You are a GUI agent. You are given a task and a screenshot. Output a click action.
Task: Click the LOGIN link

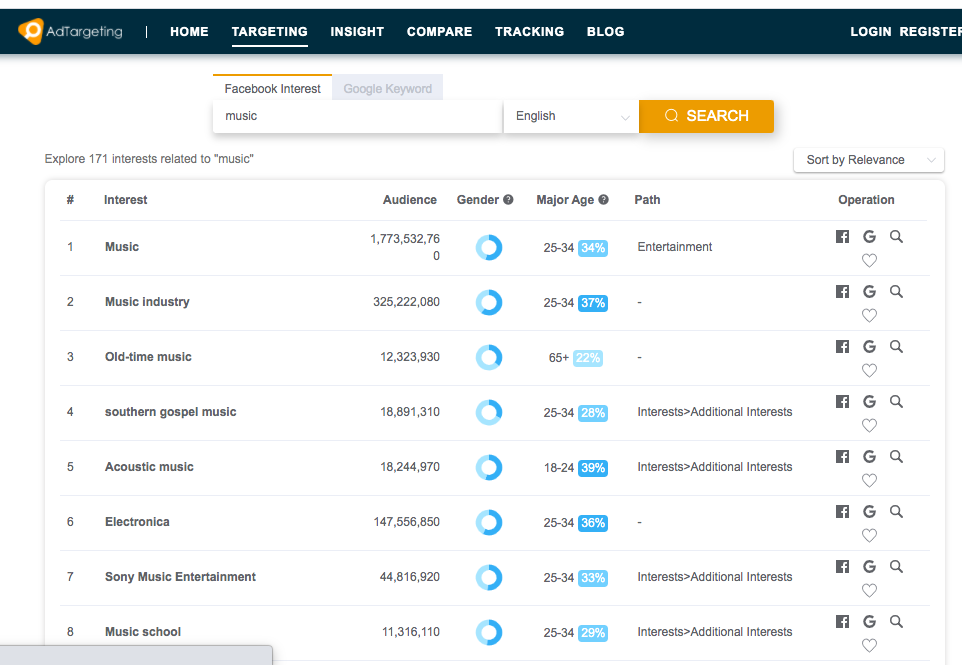[x=871, y=31]
